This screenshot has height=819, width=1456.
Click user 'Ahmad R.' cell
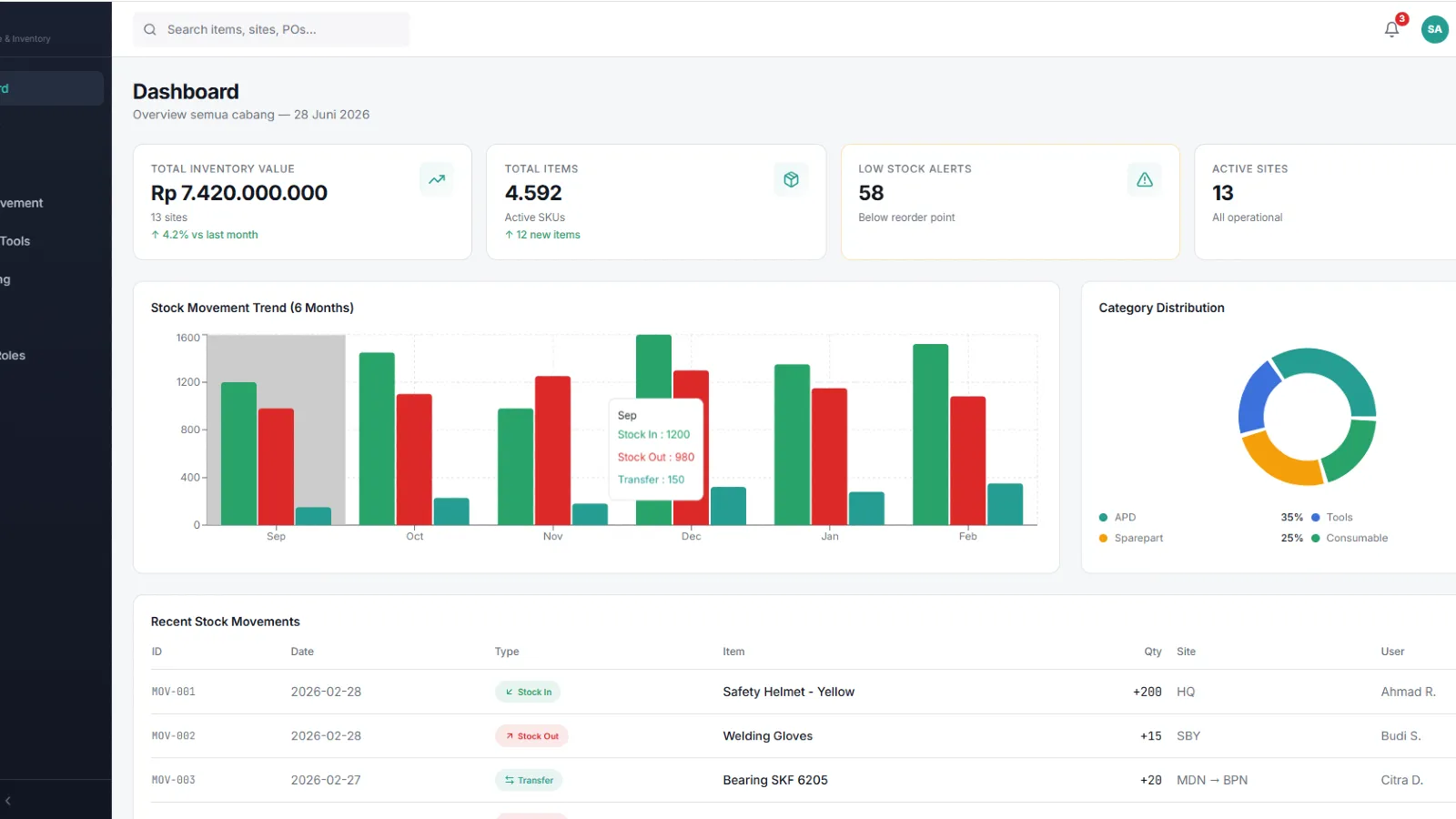[x=1408, y=692]
